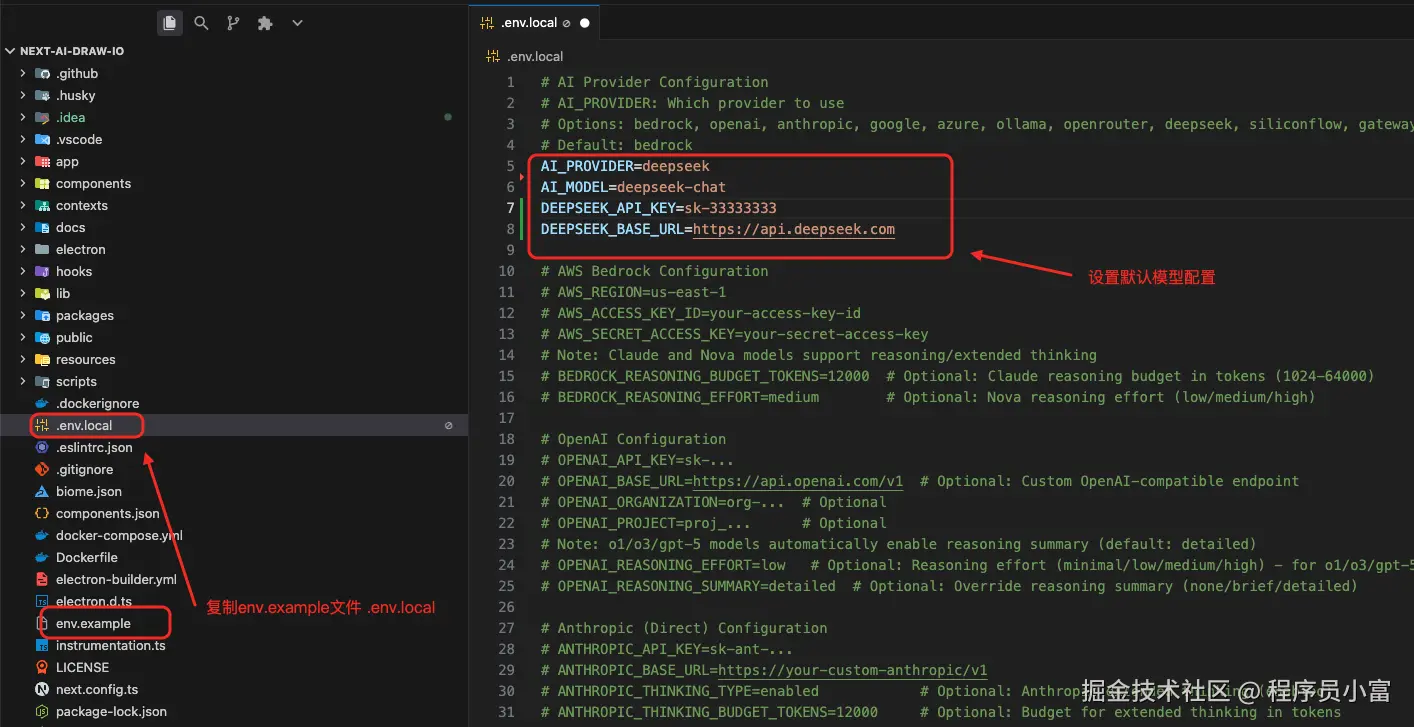Open the Explorer view icon
This screenshot has width=1414, height=727.
click(170, 22)
